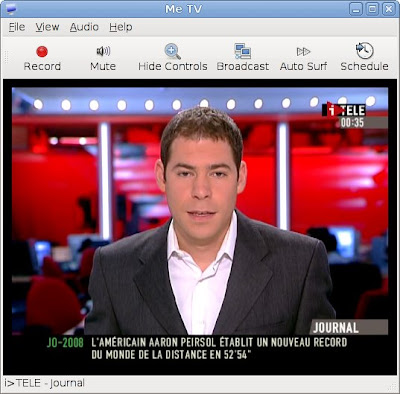The width and height of the screenshot is (400, 394).
Task: Click the Me TV icon in the title bar
Action: [11, 9]
